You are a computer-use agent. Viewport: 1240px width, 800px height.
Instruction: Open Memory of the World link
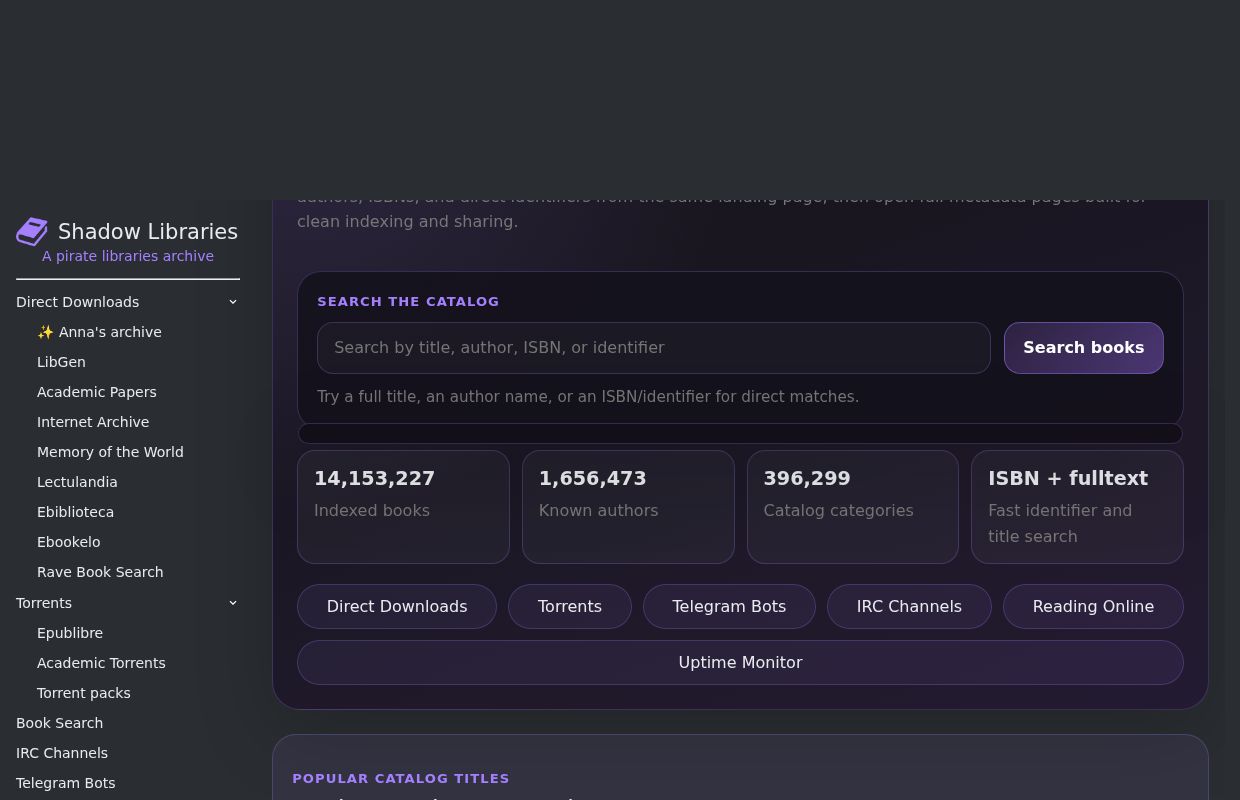110,452
